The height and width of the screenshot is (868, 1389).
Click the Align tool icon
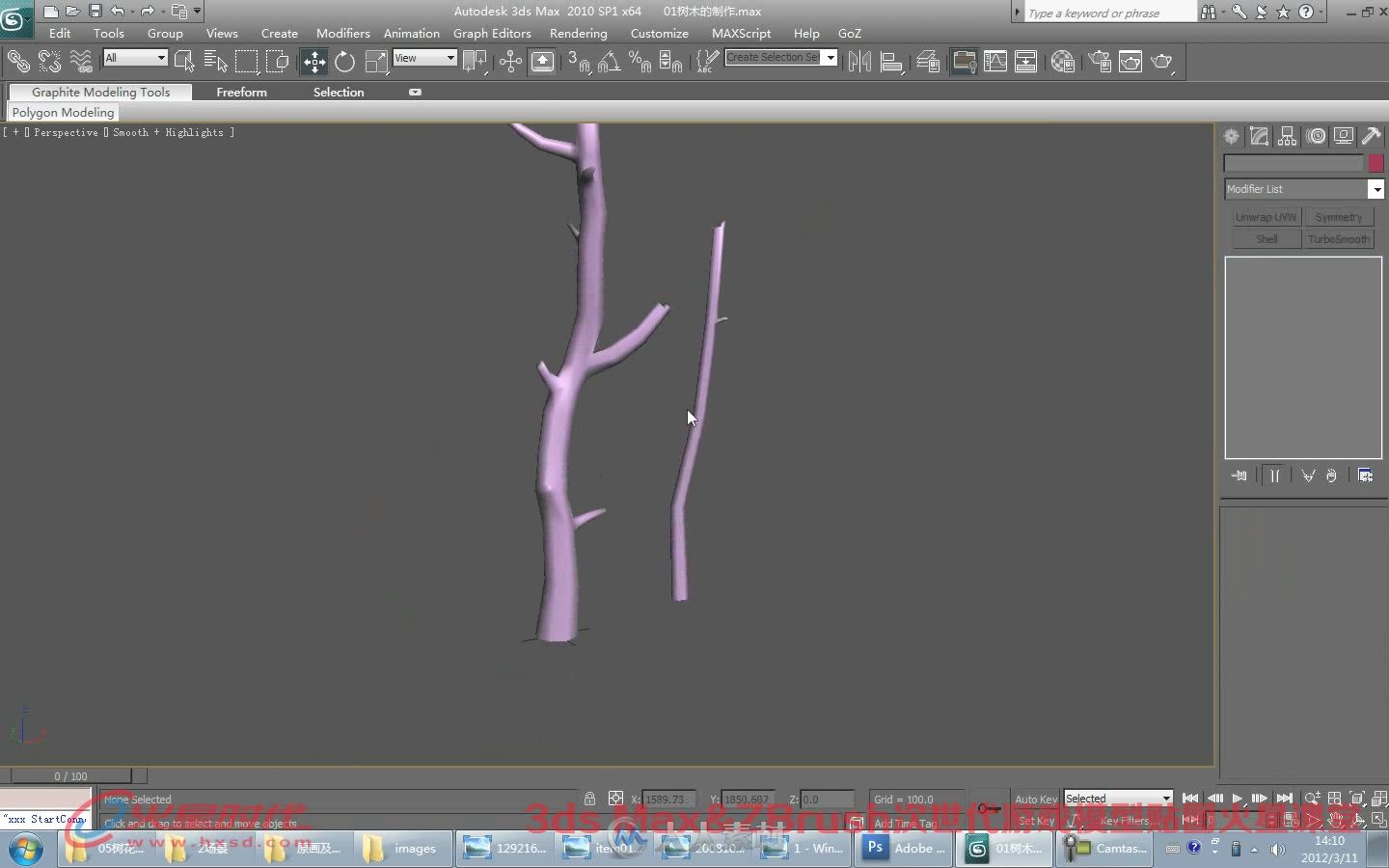coord(891,62)
